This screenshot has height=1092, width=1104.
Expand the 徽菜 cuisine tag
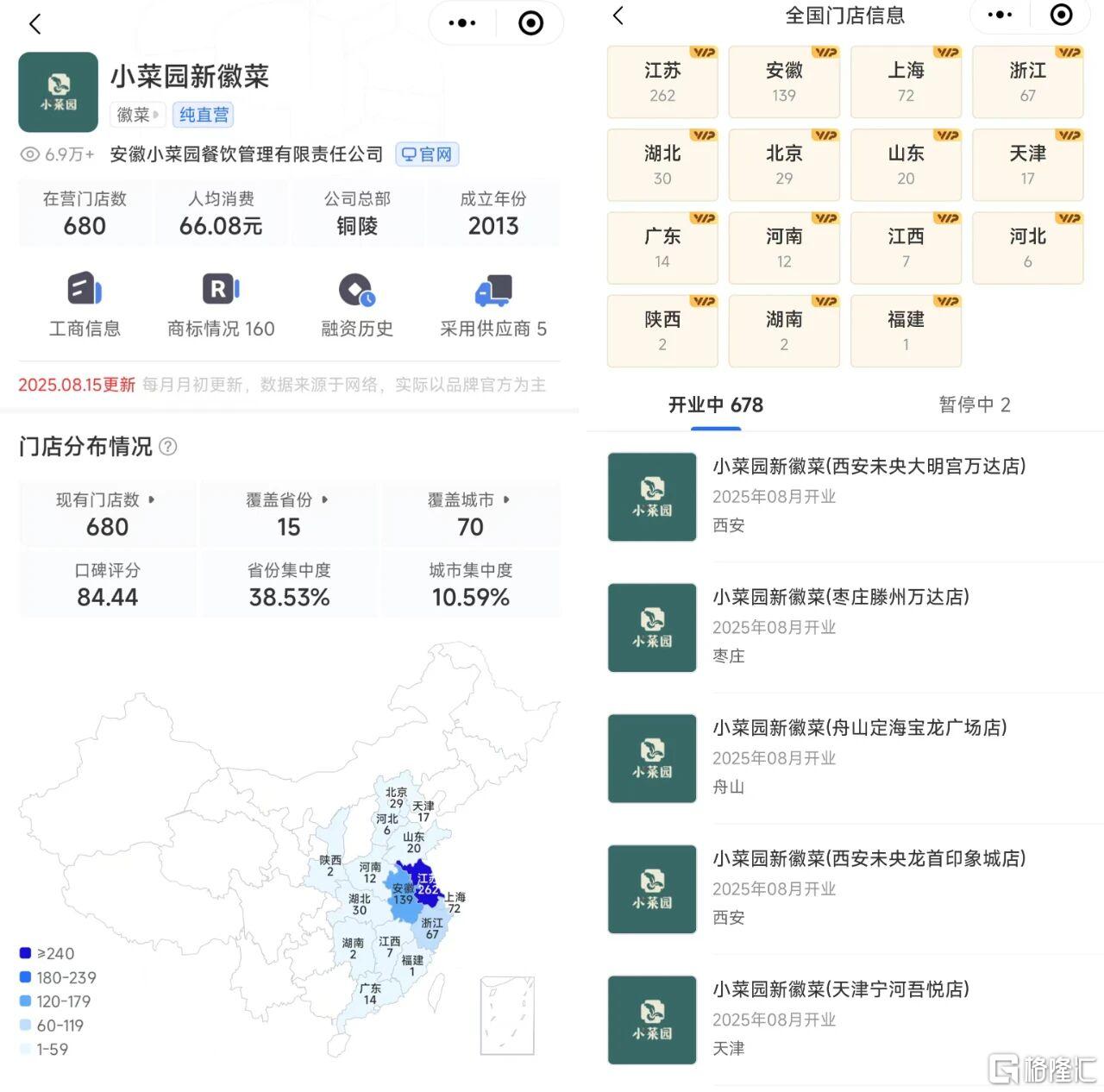(139, 115)
